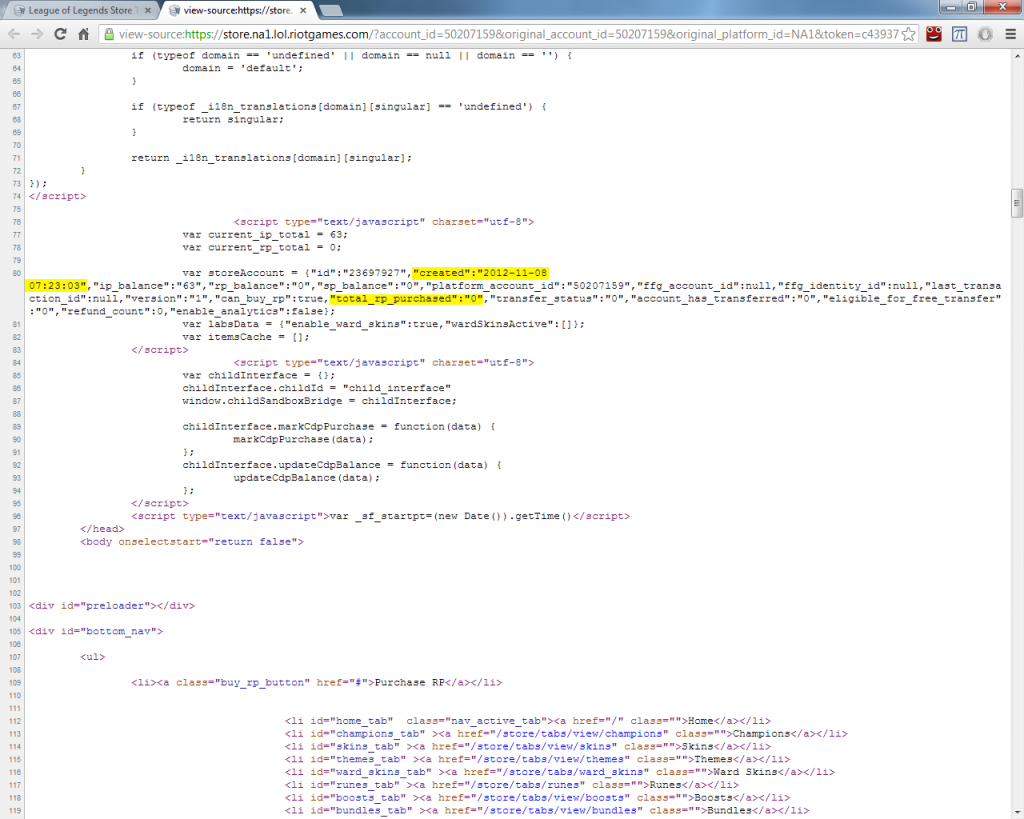This screenshot has width=1024, height=819.
Task: Click the browser back arrow
Action: pos(15,33)
